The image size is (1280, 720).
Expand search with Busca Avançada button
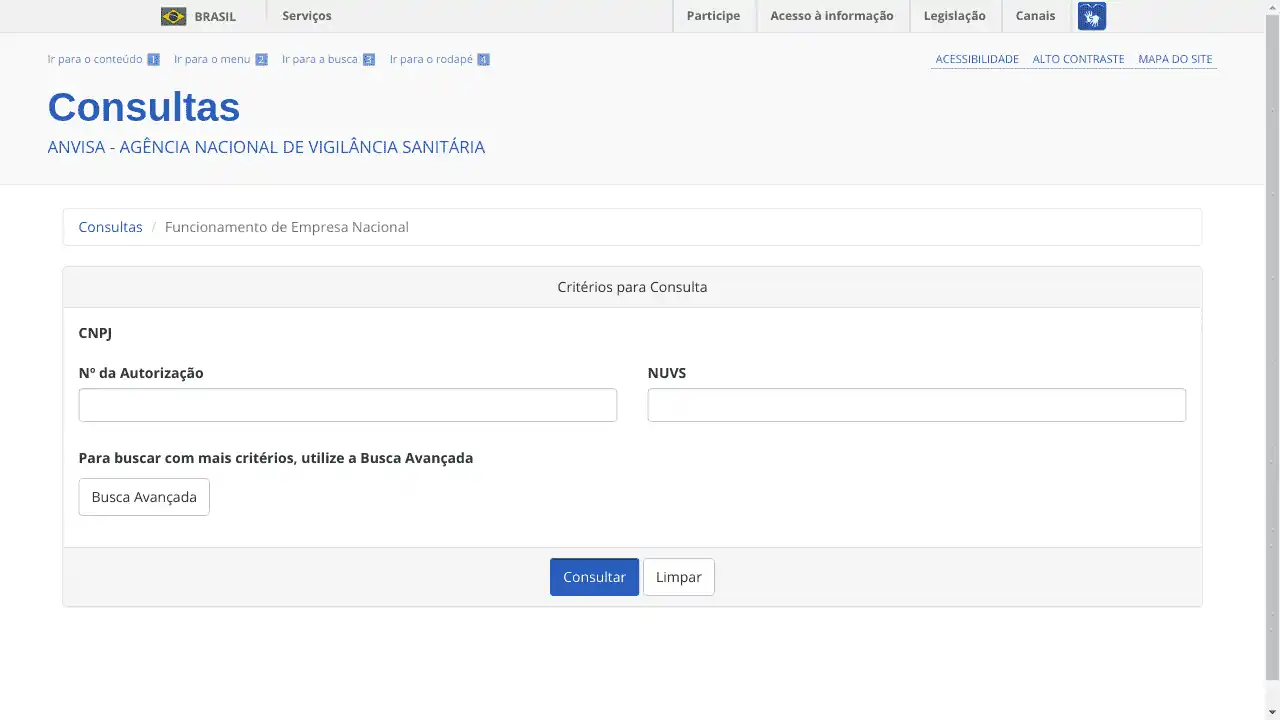(144, 497)
